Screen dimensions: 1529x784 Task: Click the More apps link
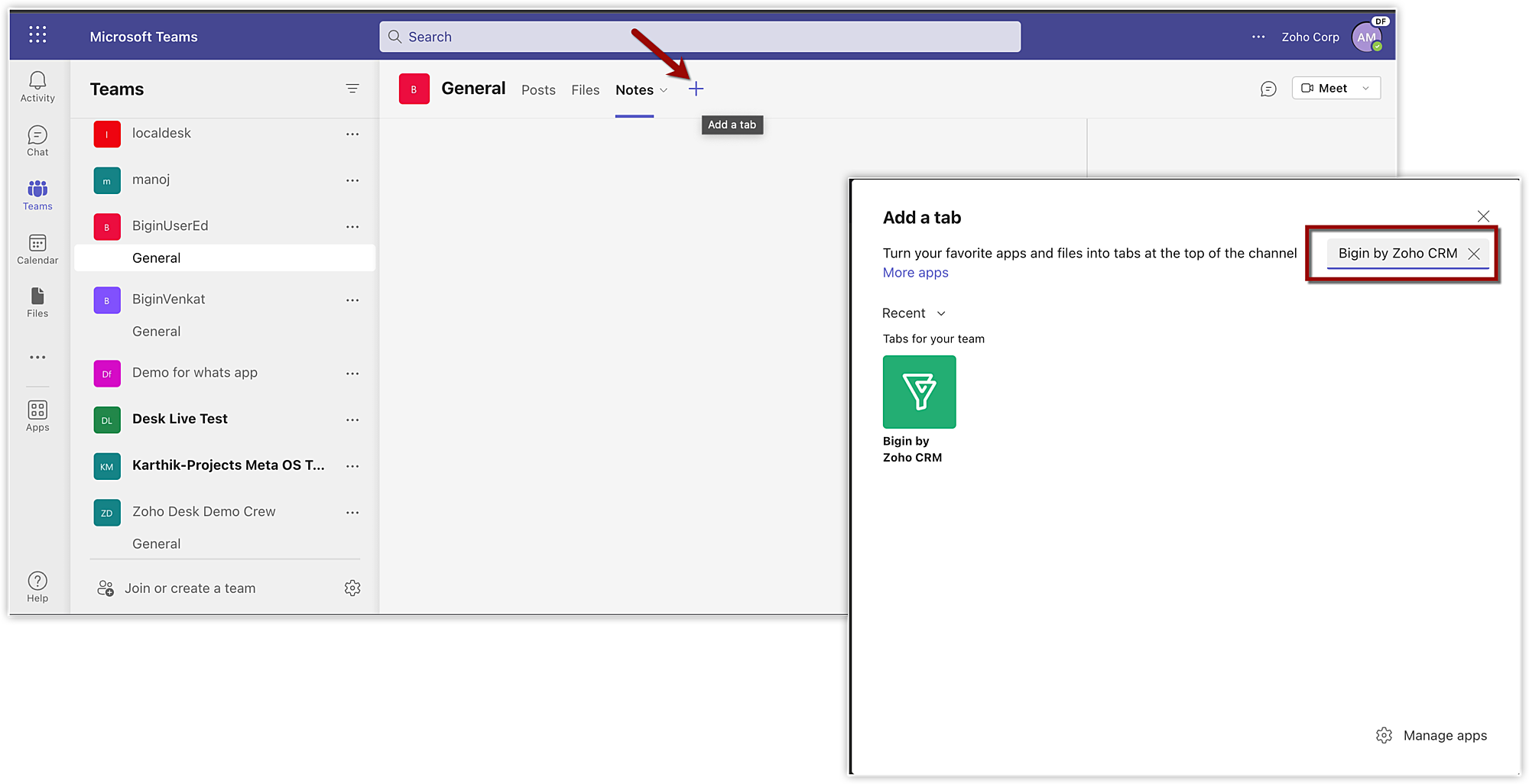[915, 273]
